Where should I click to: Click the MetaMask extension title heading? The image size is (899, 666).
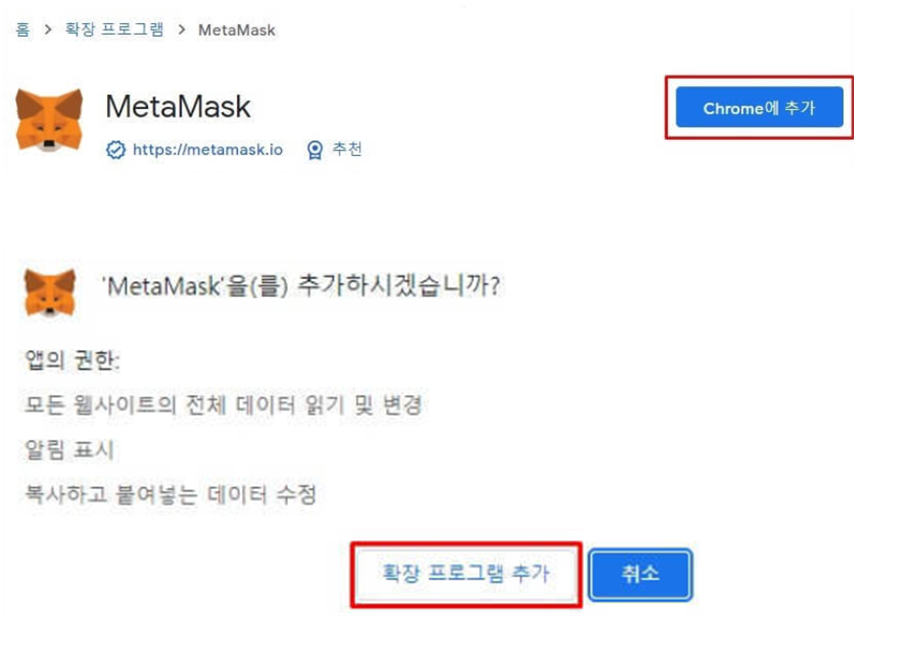tap(178, 107)
